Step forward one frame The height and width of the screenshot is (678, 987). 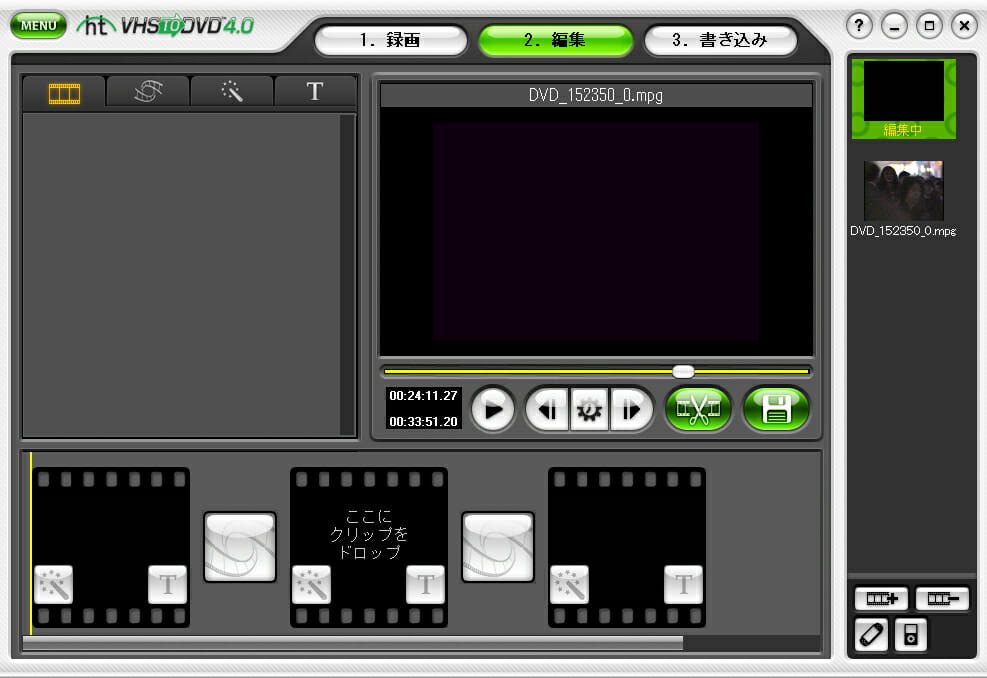pyautogui.click(x=631, y=410)
